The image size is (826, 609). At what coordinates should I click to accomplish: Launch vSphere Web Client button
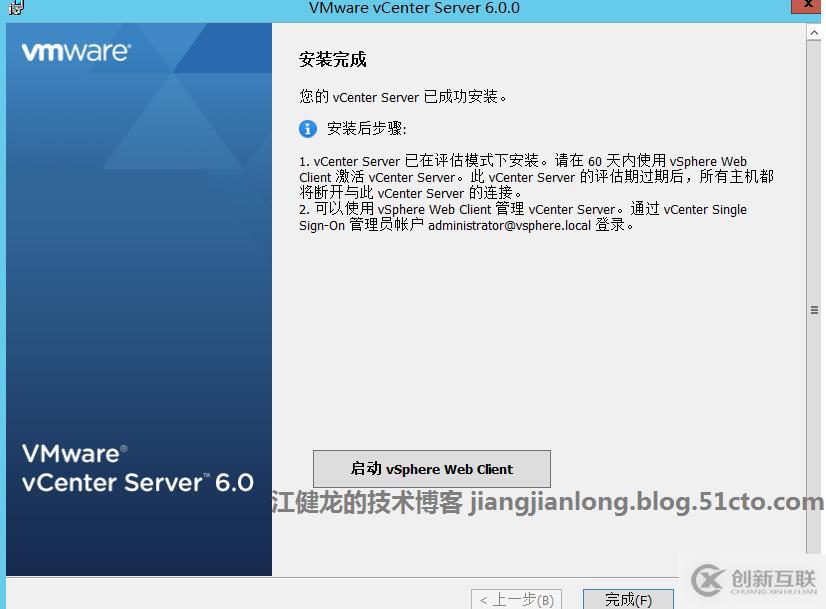click(x=431, y=468)
